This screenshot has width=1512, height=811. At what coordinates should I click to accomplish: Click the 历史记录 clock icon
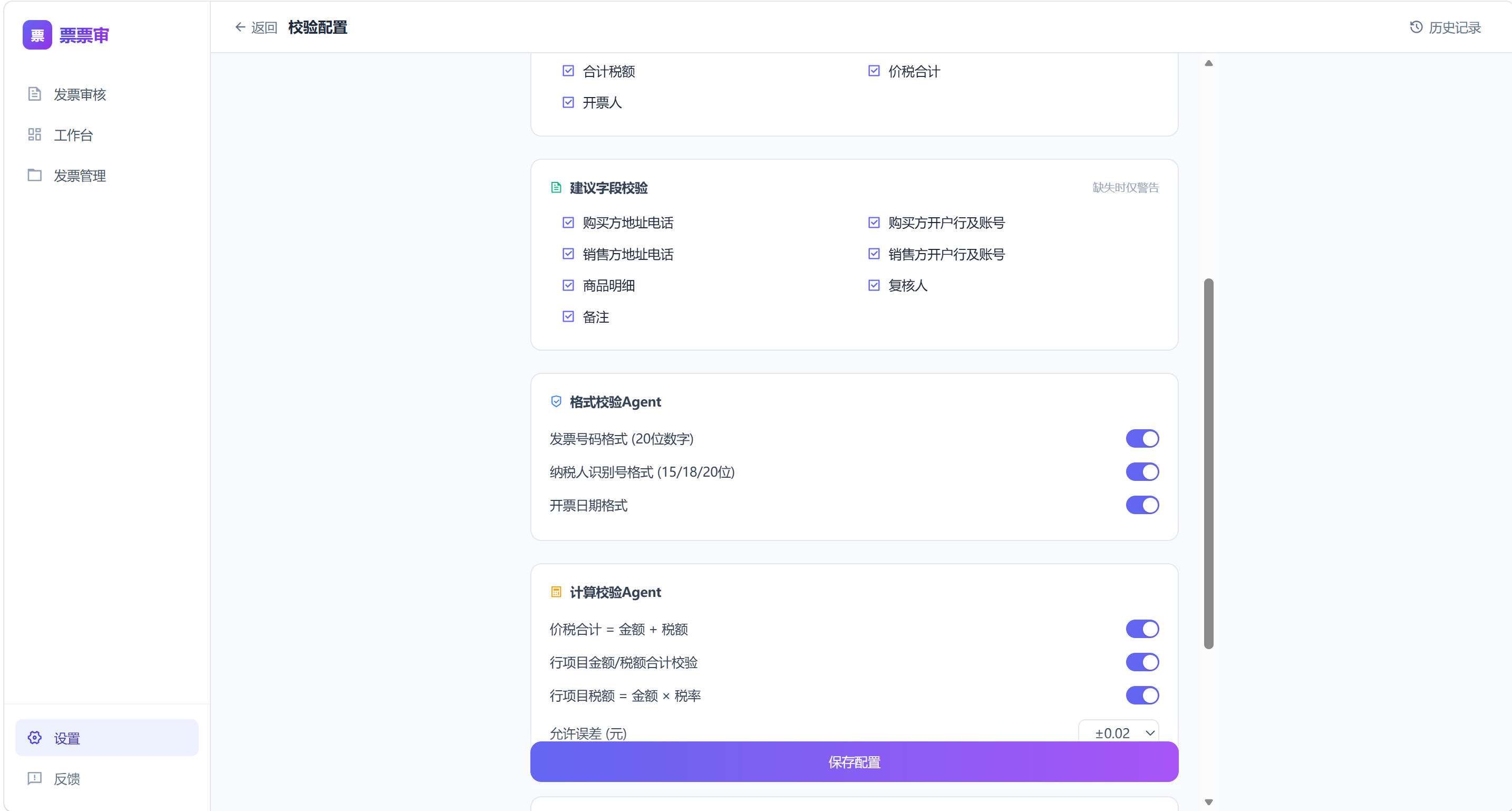1417,27
